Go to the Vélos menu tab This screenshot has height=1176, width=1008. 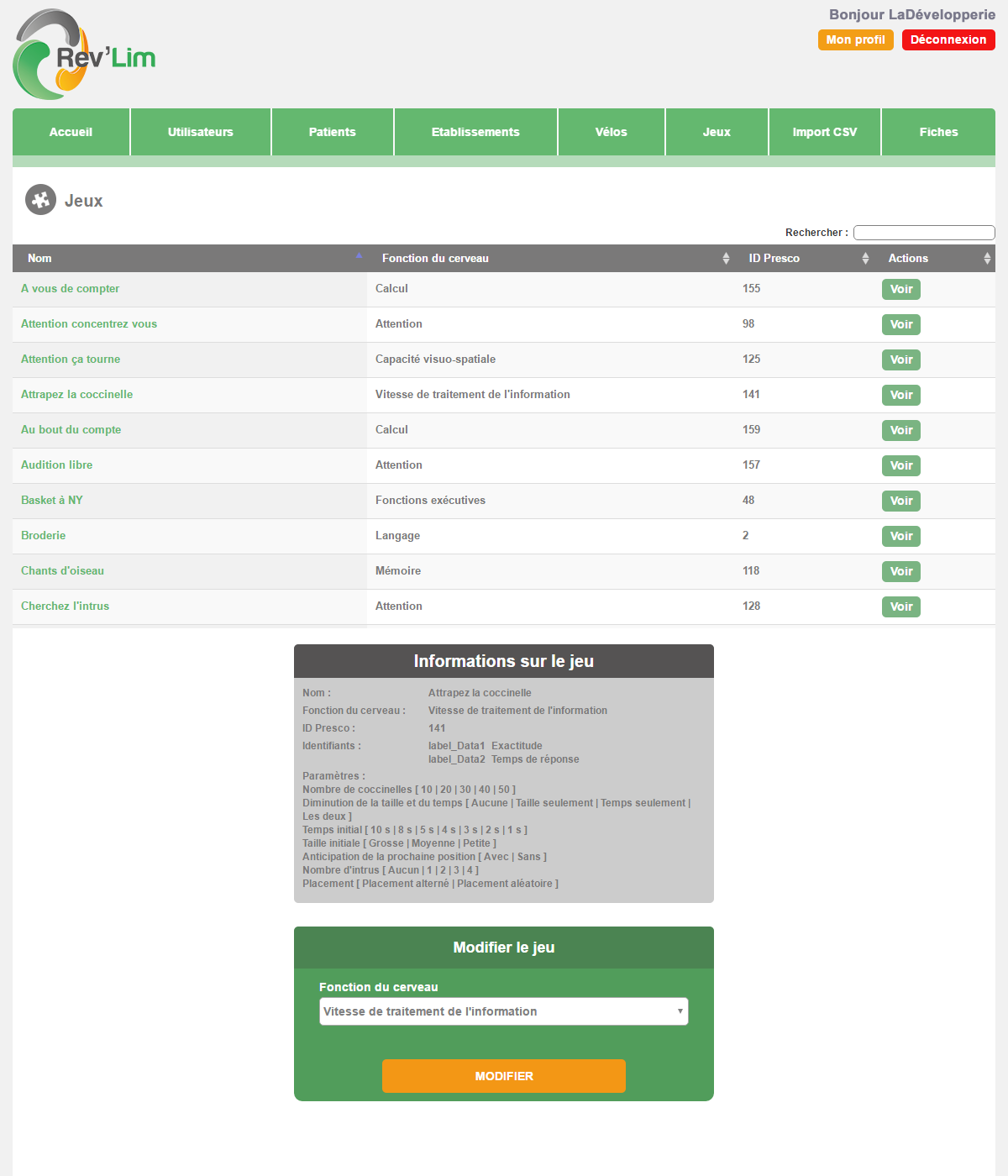pos(611,132)
